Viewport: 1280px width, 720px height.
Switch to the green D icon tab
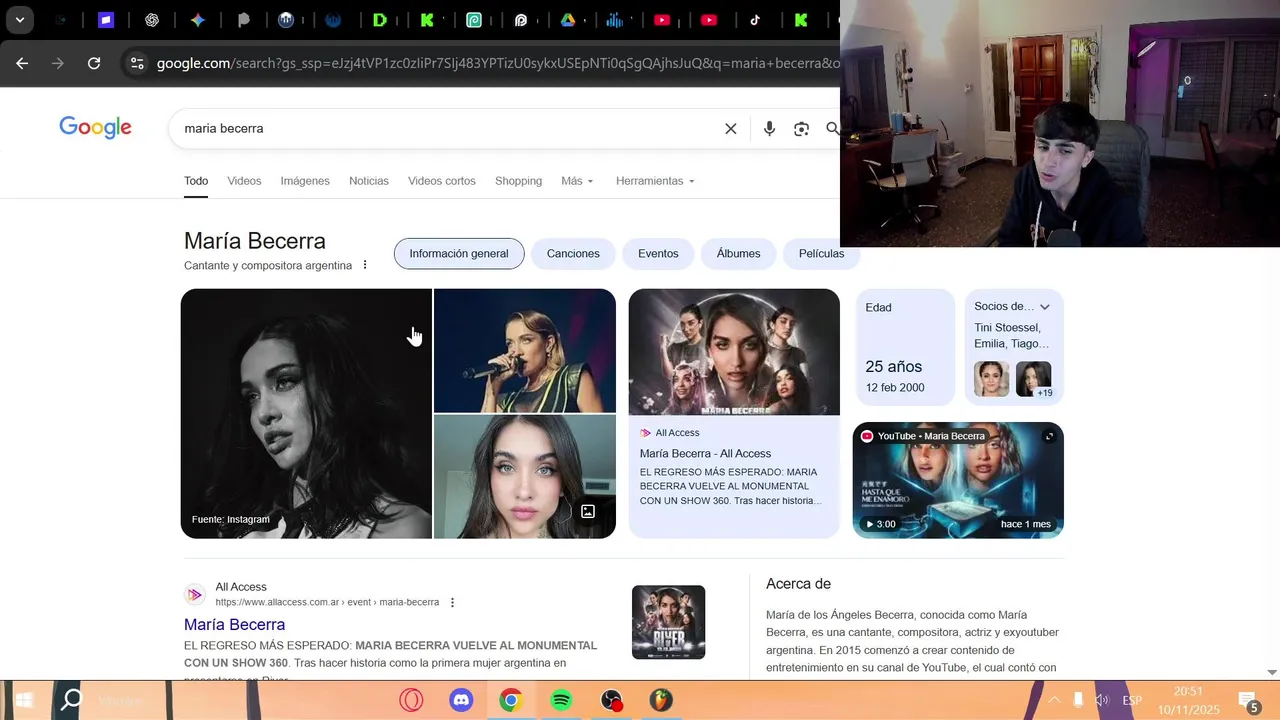coord(380,20)
